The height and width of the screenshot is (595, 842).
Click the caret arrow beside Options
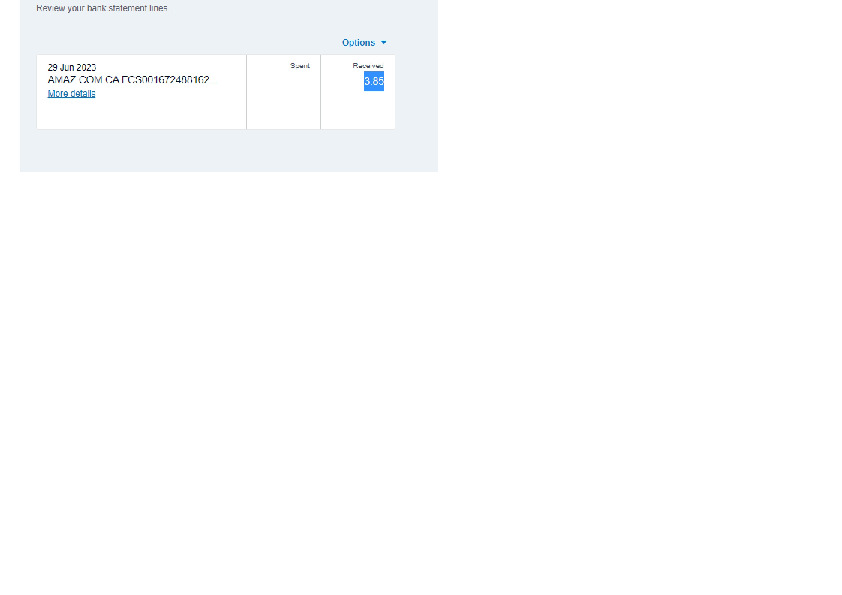click(x=384, y=43)
